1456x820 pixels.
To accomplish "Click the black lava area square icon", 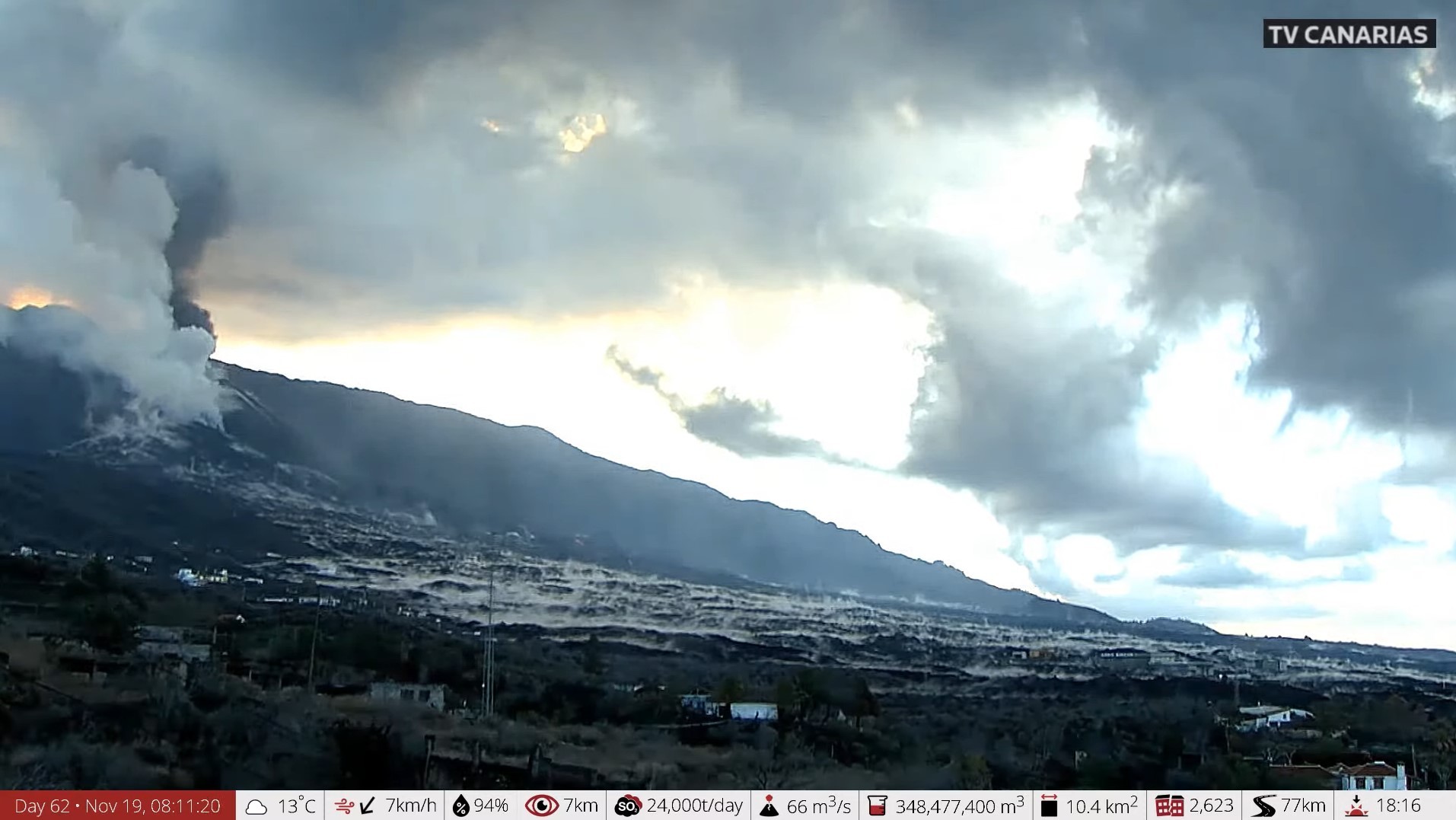I will coord(1049,806).
